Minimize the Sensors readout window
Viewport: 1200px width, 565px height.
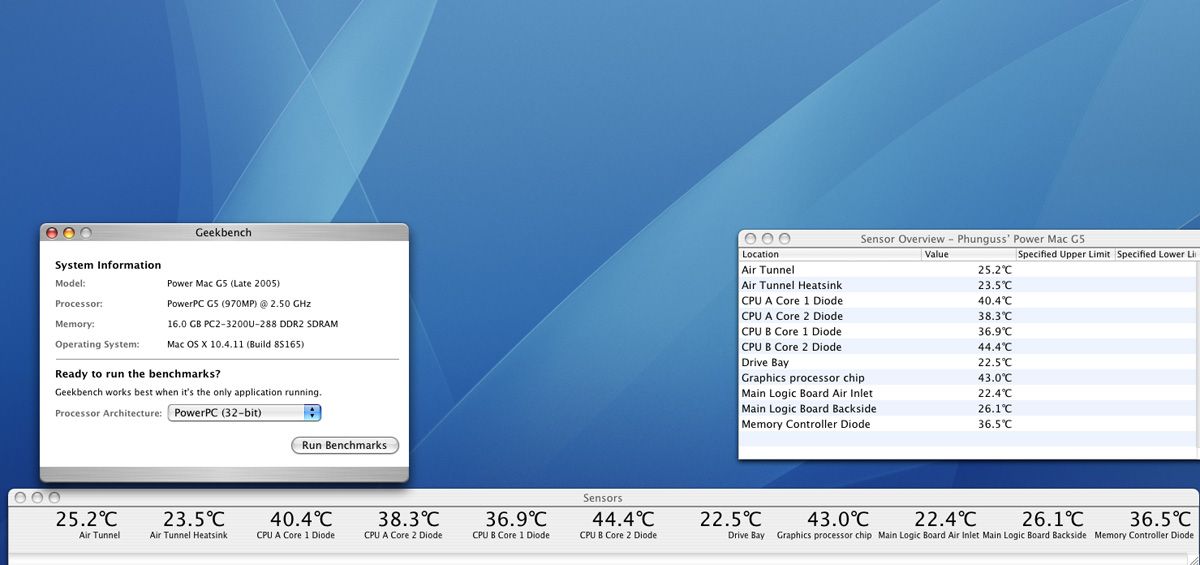point(37,497)
